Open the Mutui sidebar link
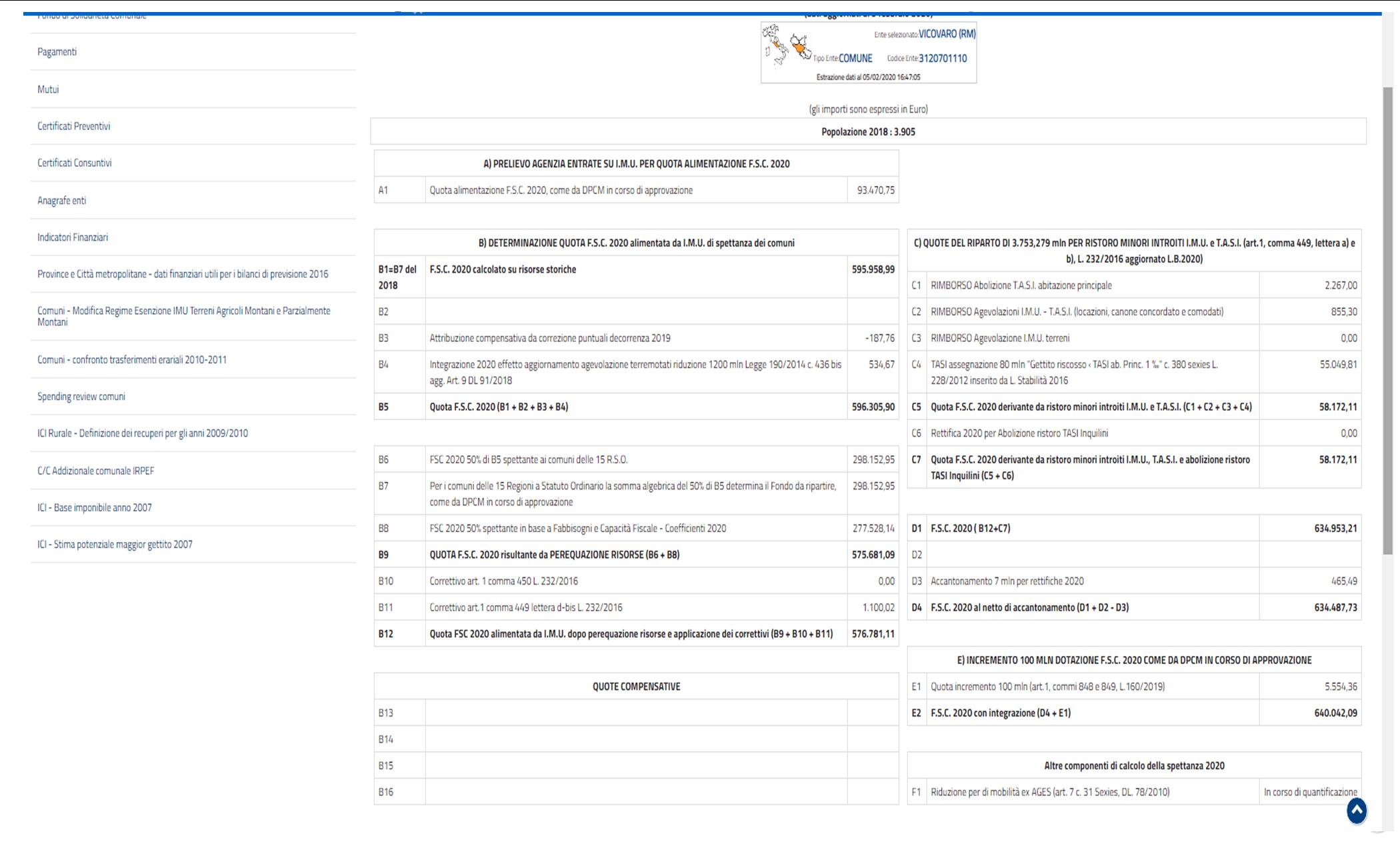1400x850 pixels. click(x=48, y=89)
